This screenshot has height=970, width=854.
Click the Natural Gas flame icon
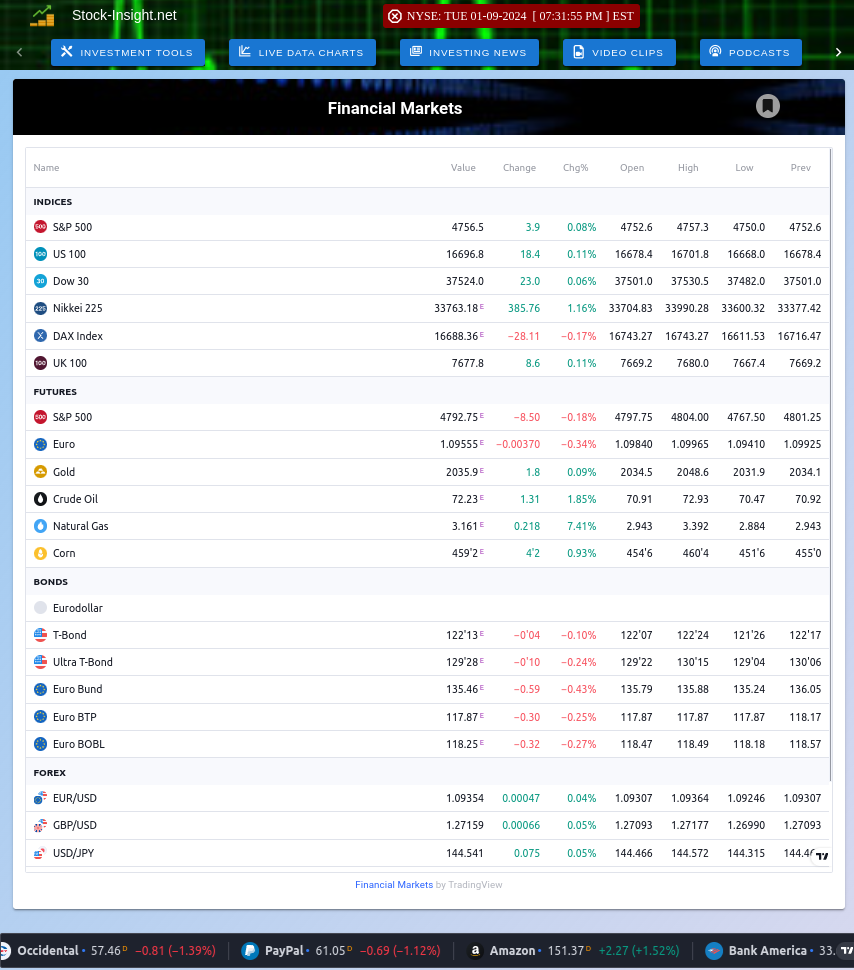[x=40, y=526]
